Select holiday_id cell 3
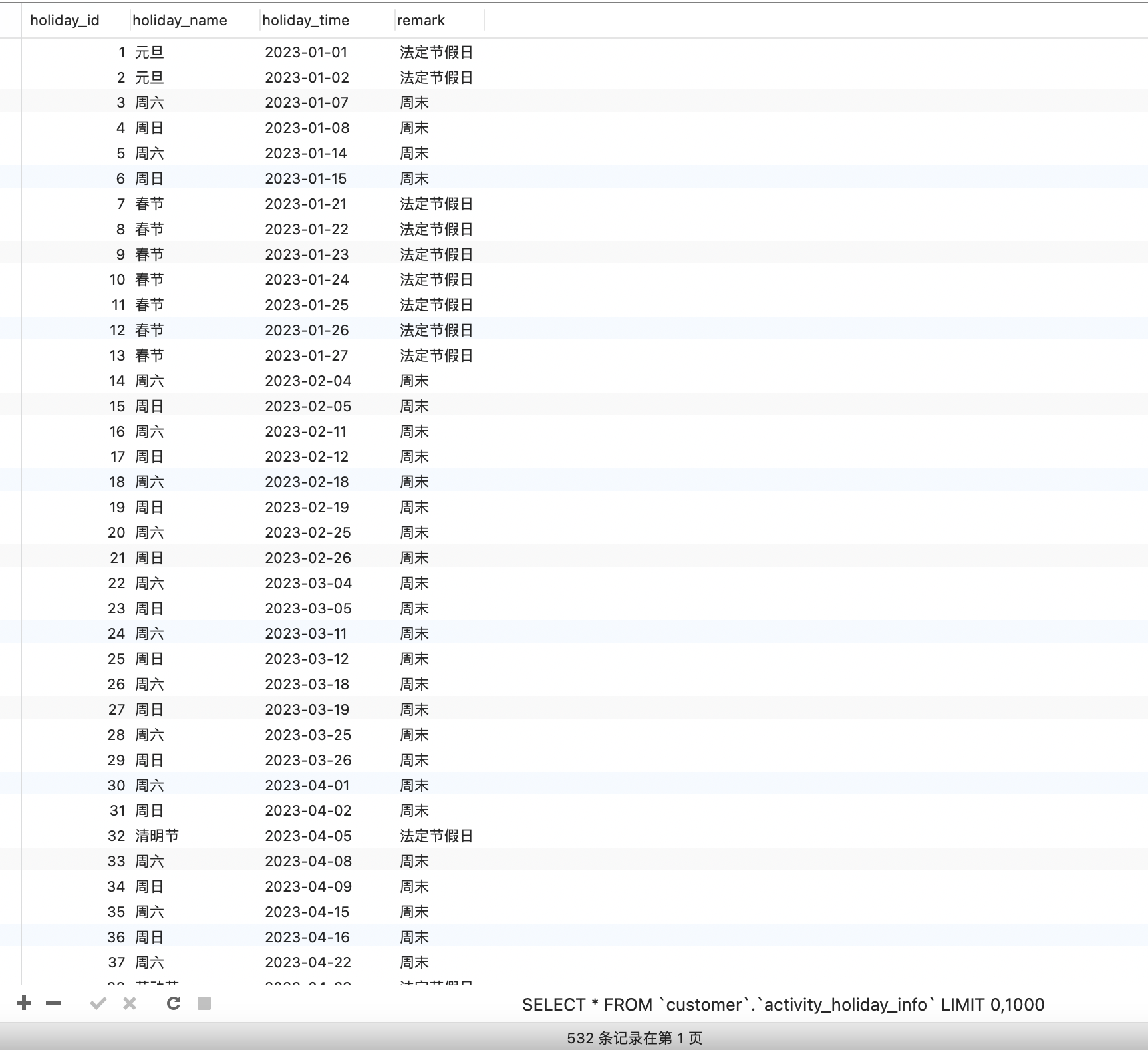1148x1050 pixels. click(120, 102)
